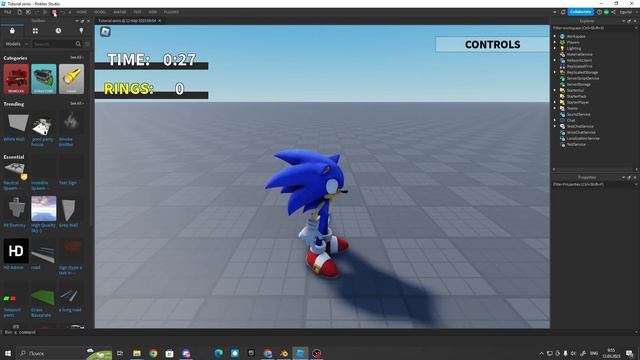Select the R6 Dummy model thumbnail
Screen dimensions: 640x360
pos(16,208)
